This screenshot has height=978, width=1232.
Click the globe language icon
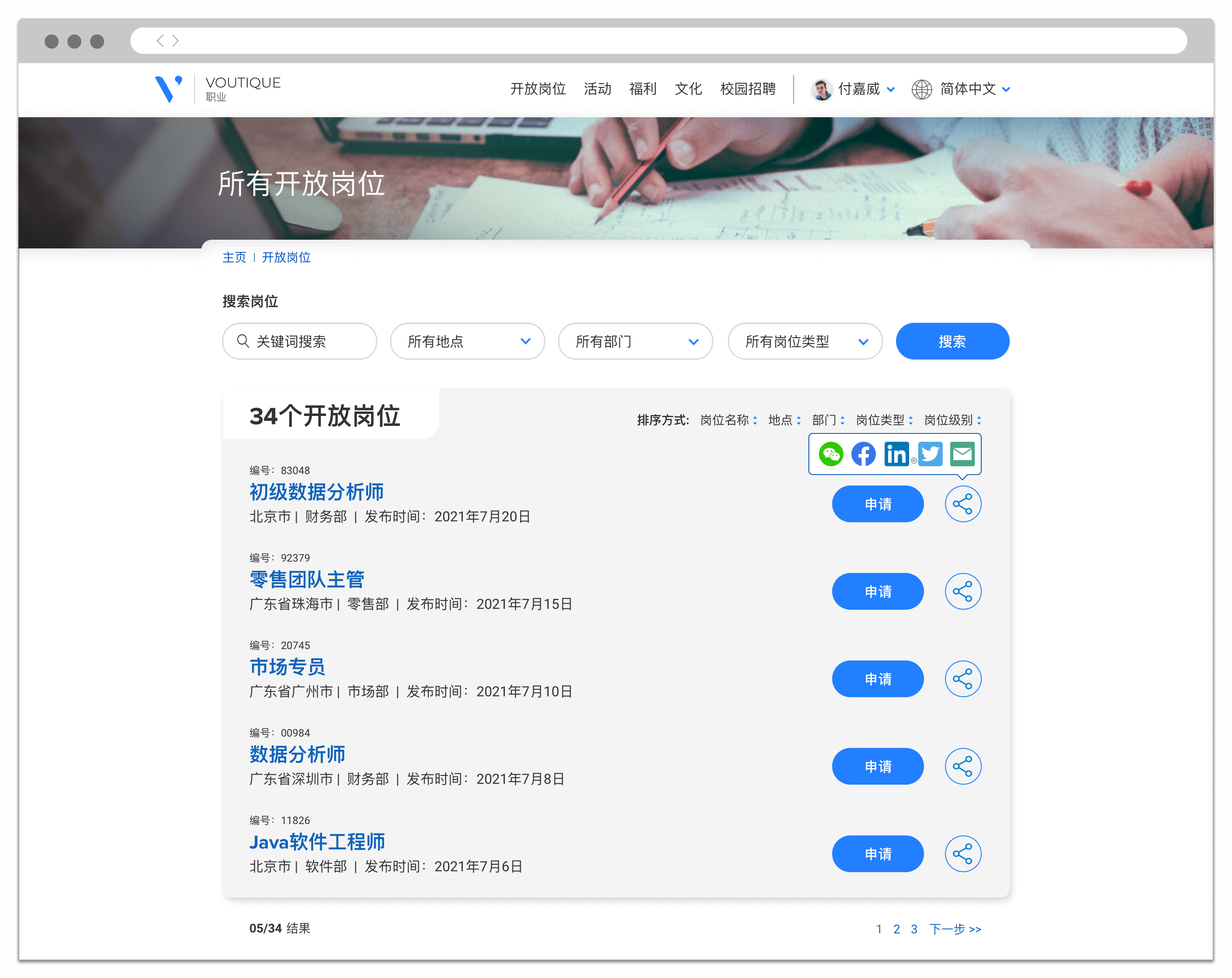(x=922, y=89)
